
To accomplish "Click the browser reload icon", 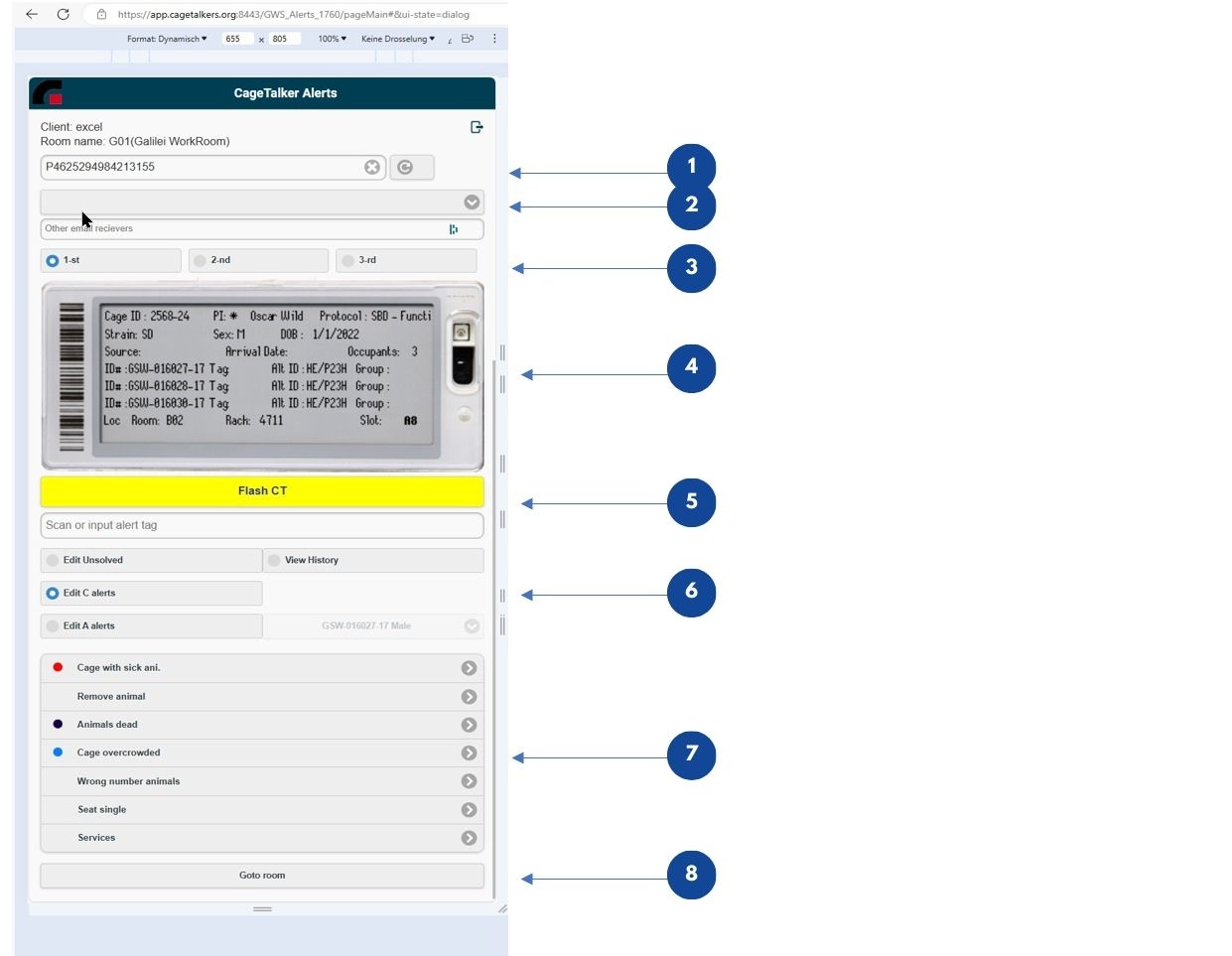I will point(64,14).
